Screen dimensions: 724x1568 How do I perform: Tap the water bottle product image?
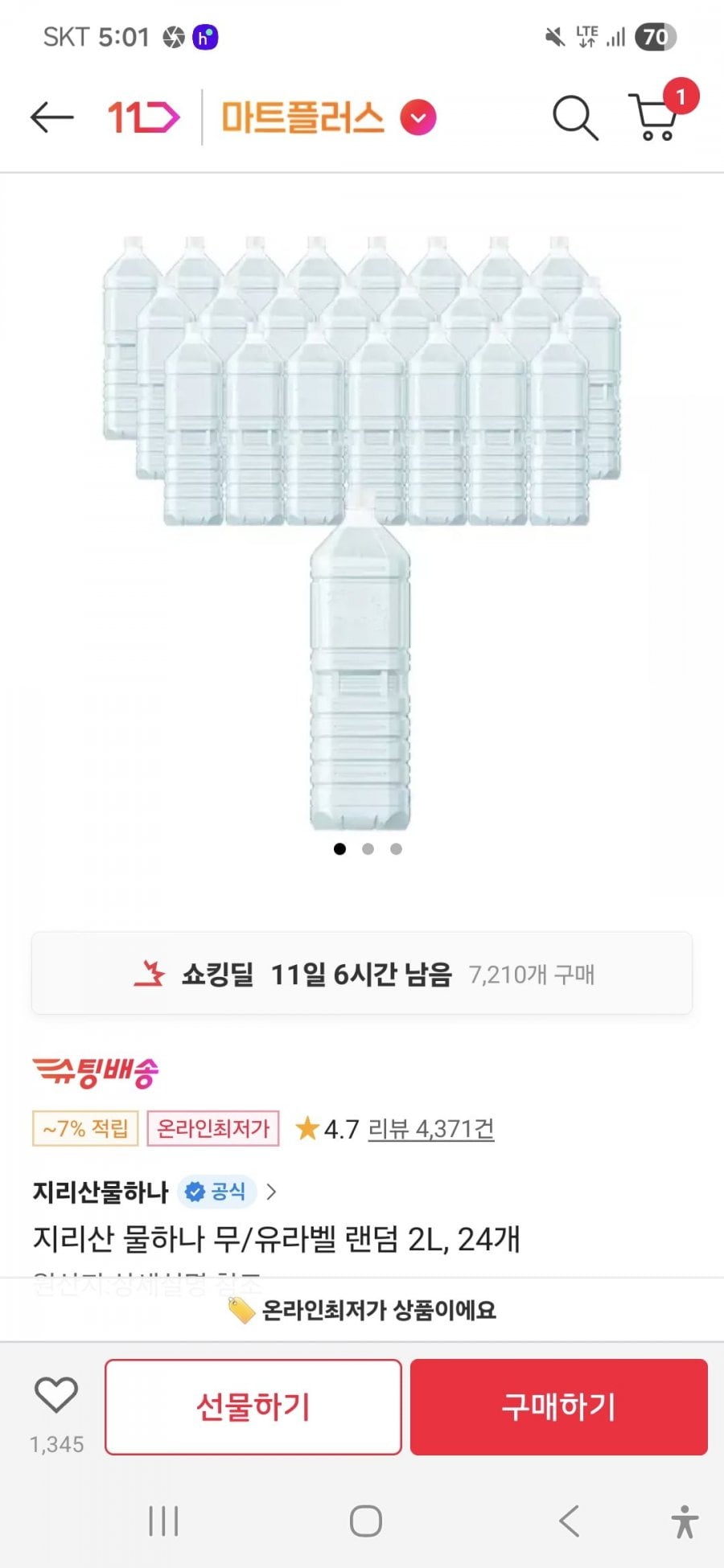tap(361, 531)
